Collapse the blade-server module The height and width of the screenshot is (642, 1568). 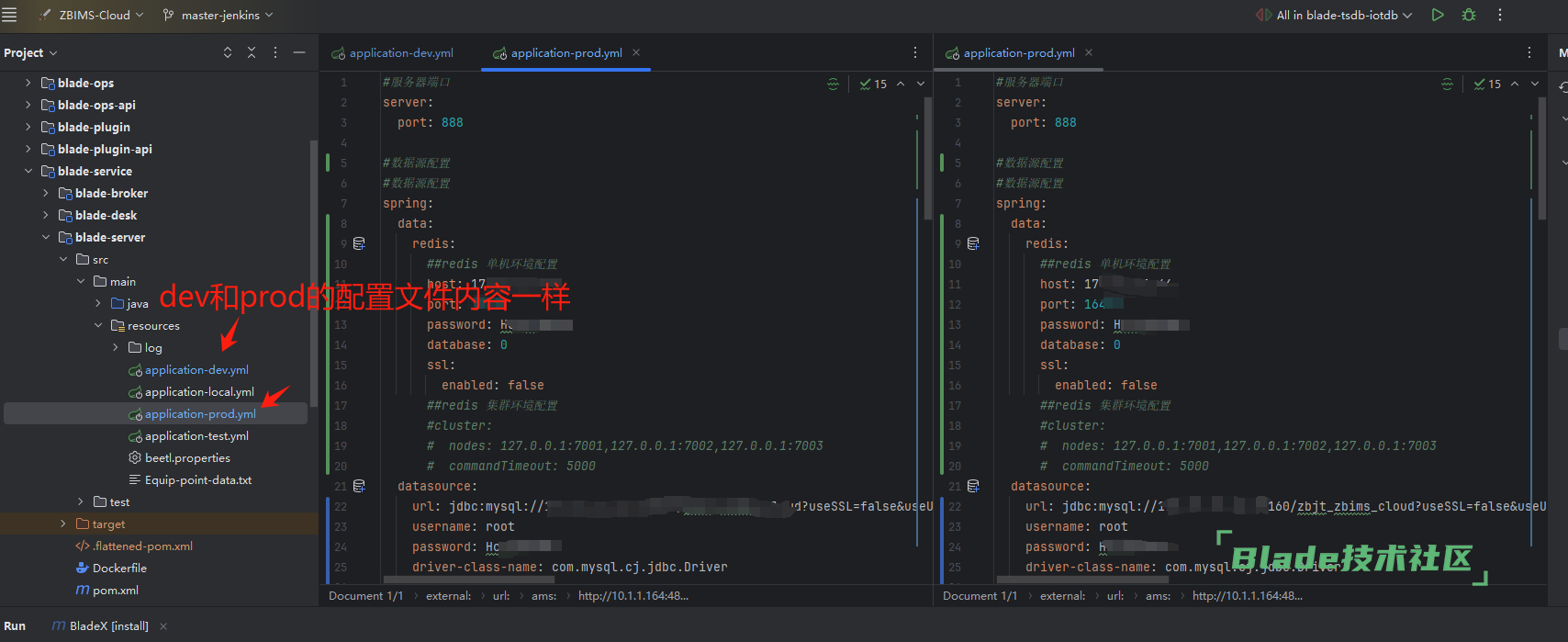coord(45,237)
